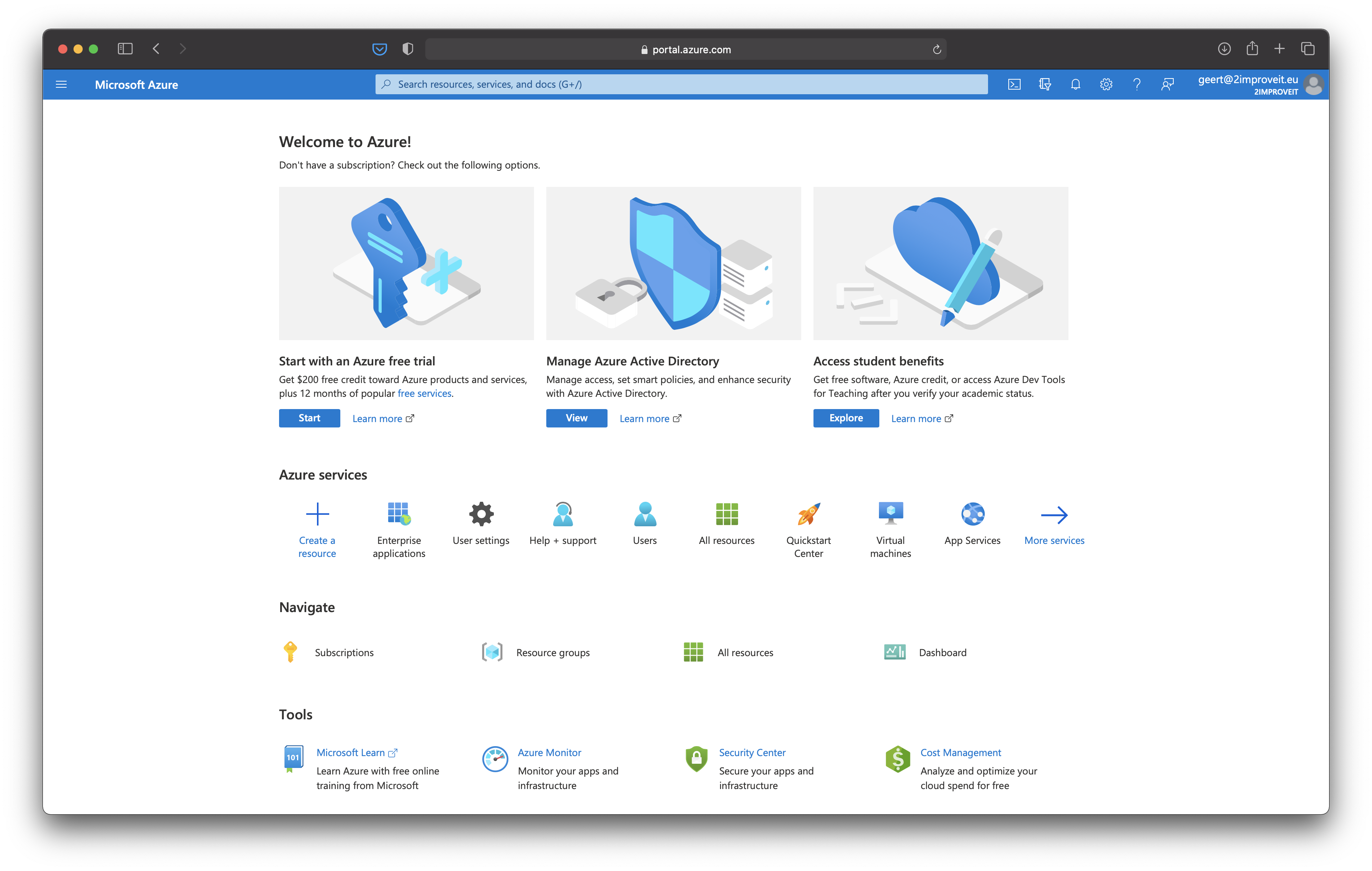
Task: Open Learn more link for student benefits
Action: click(922, 419)
